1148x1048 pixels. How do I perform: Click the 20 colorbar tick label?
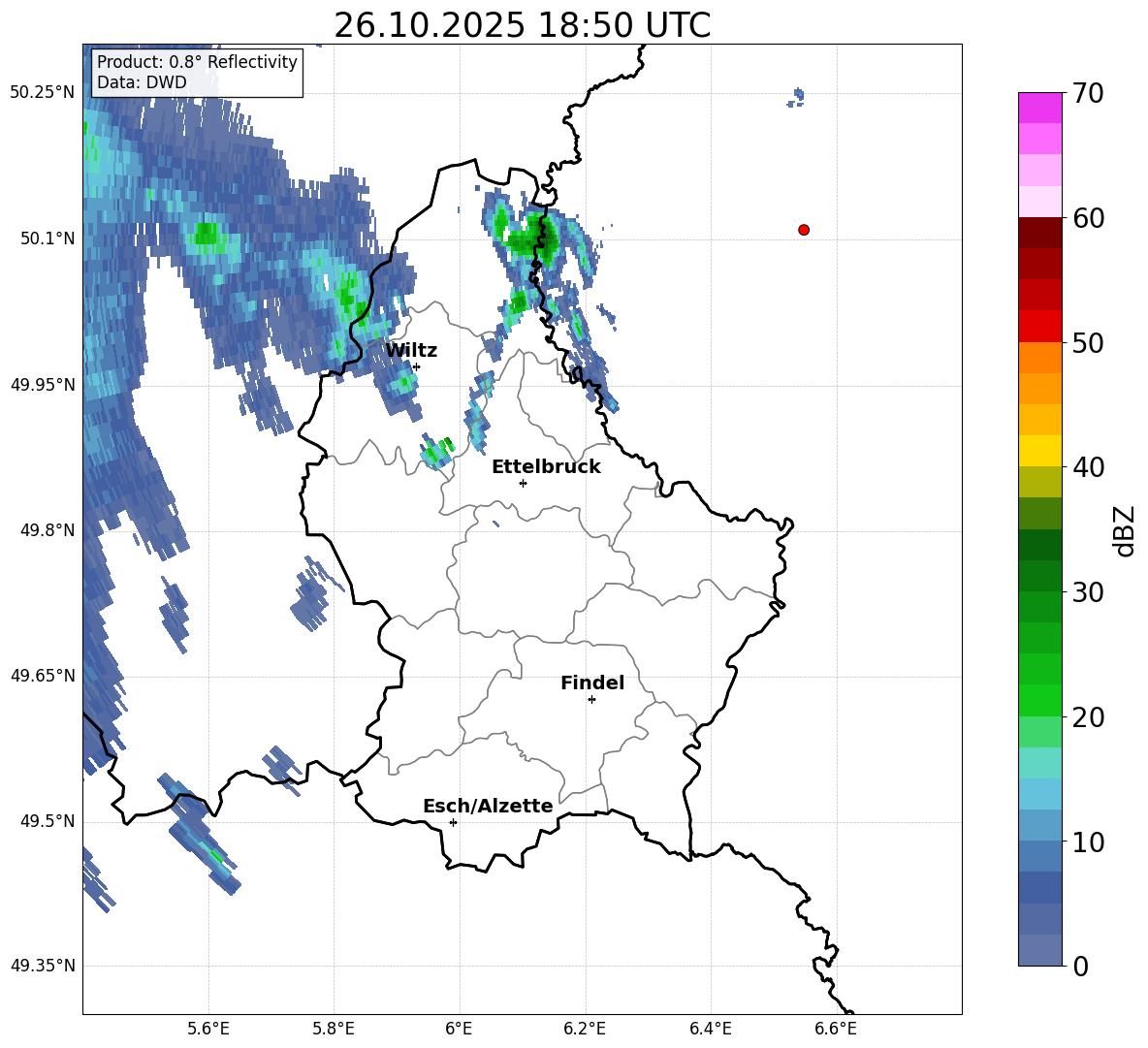point(1087,717)
